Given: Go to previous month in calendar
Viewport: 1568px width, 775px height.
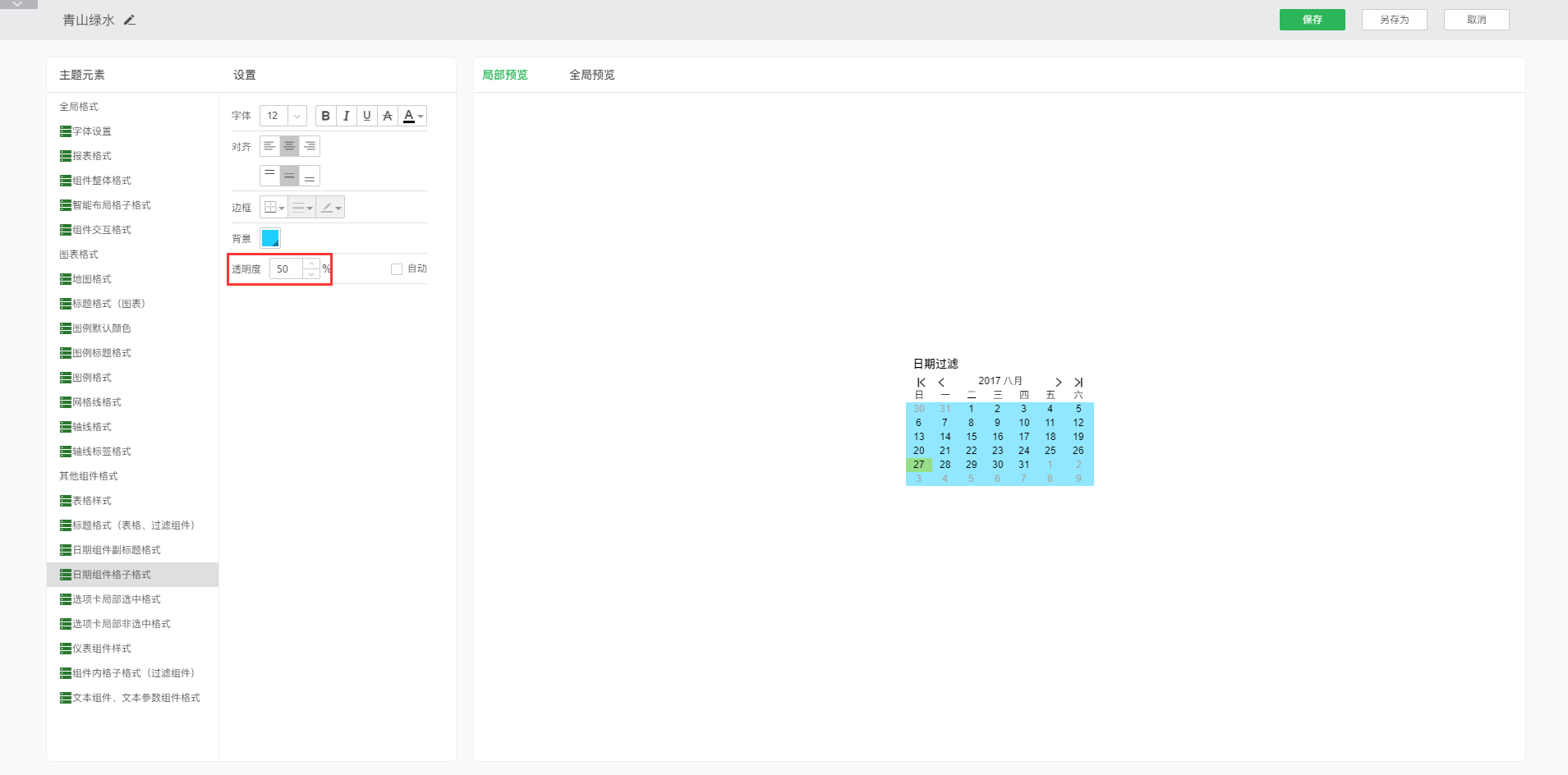Looking at the screenshot, I should pos(941,382).
